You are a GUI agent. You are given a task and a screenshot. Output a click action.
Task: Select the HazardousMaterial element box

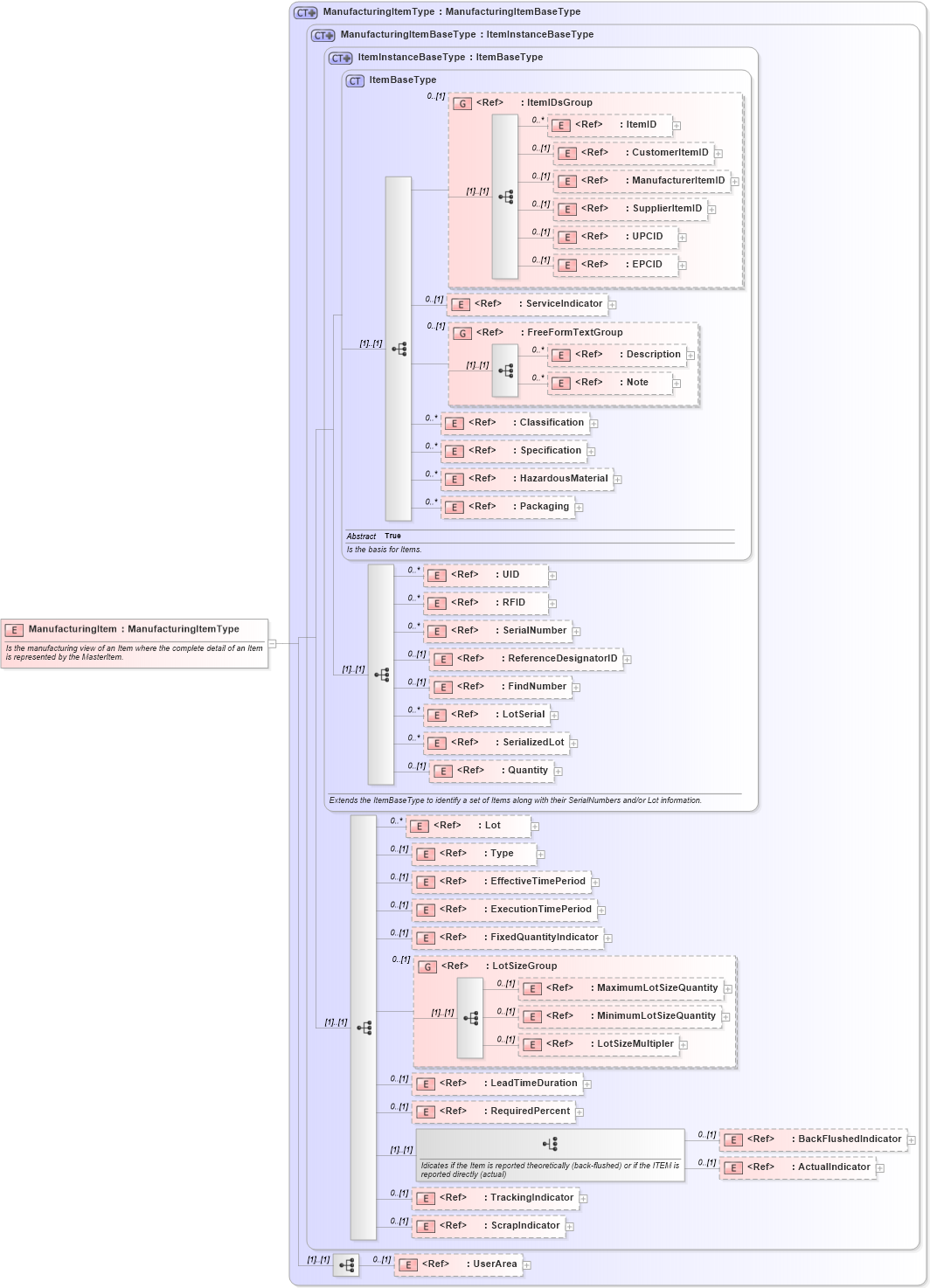click(524, 479)
